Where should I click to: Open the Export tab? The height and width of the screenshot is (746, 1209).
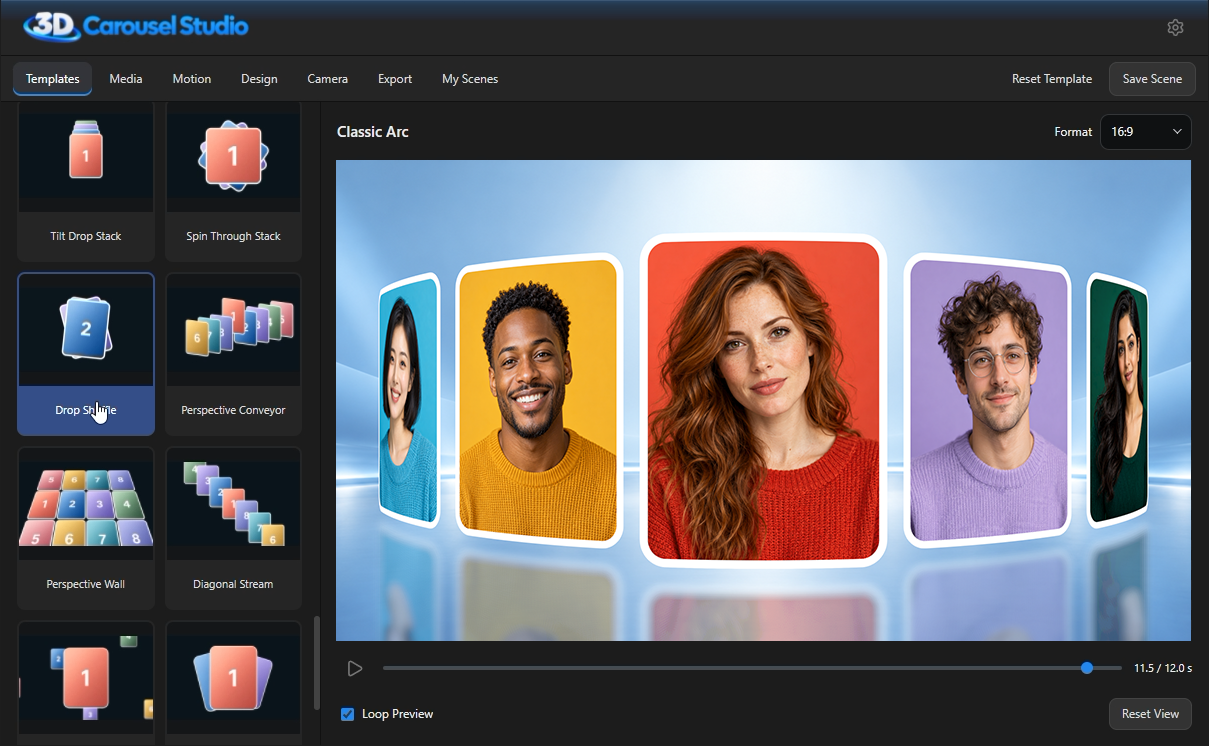click(395, 79)
